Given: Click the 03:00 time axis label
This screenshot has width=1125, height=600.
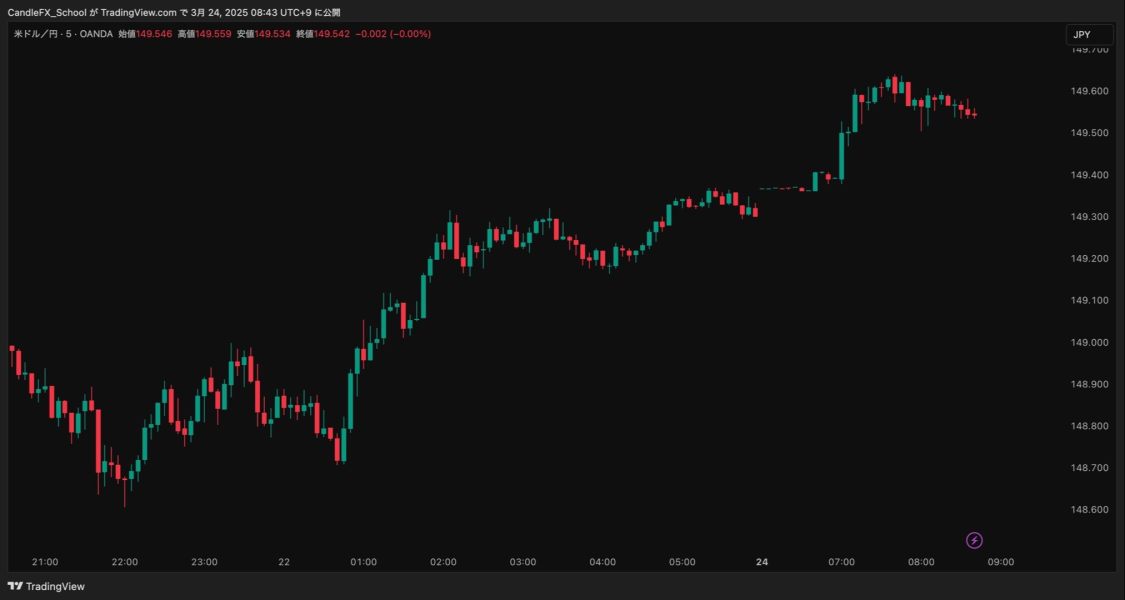Looking at the screenshot, I should (523, 562).
